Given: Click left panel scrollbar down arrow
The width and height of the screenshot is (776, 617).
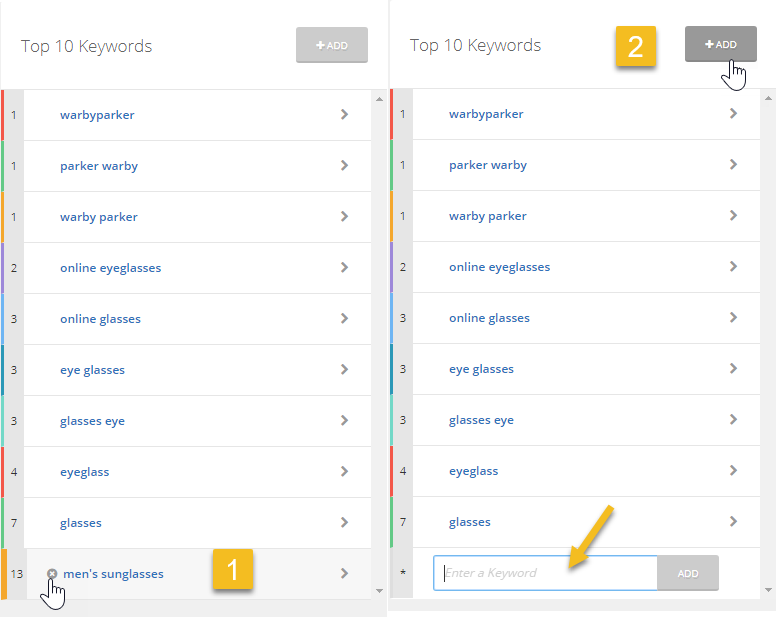Looking at the screenshot, I should point(379,590).
